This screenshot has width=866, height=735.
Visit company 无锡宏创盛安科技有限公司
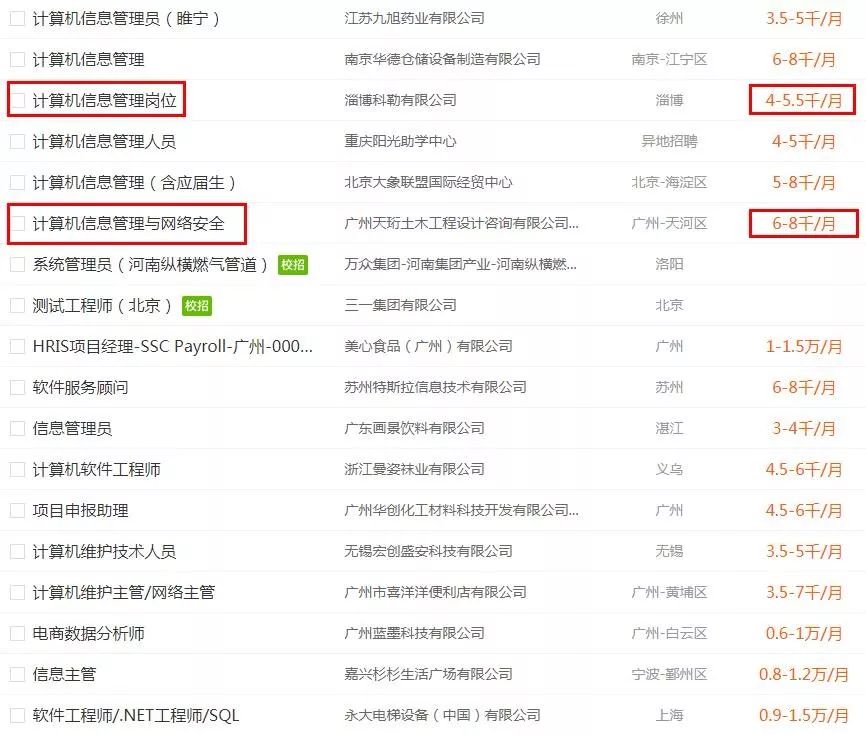tap(428, 551)
